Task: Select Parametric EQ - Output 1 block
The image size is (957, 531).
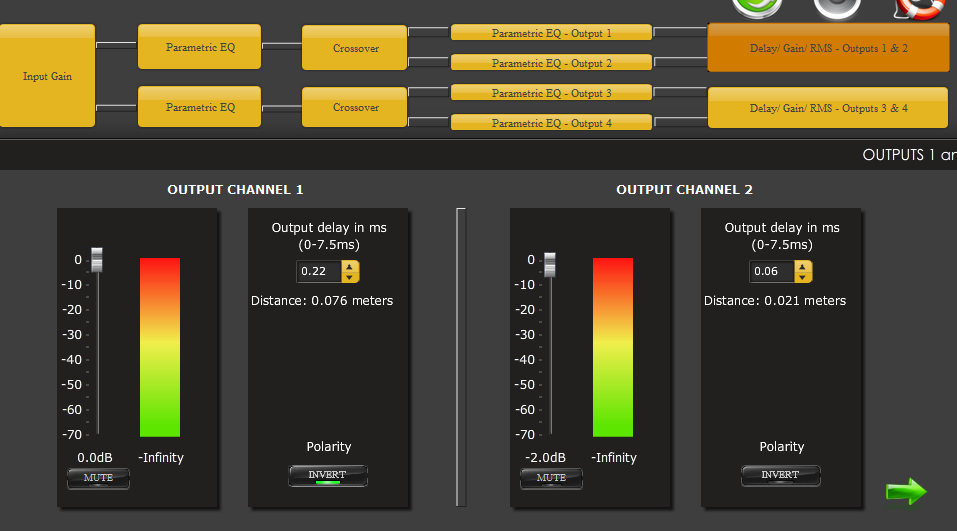Action: (x=551, y=33)
